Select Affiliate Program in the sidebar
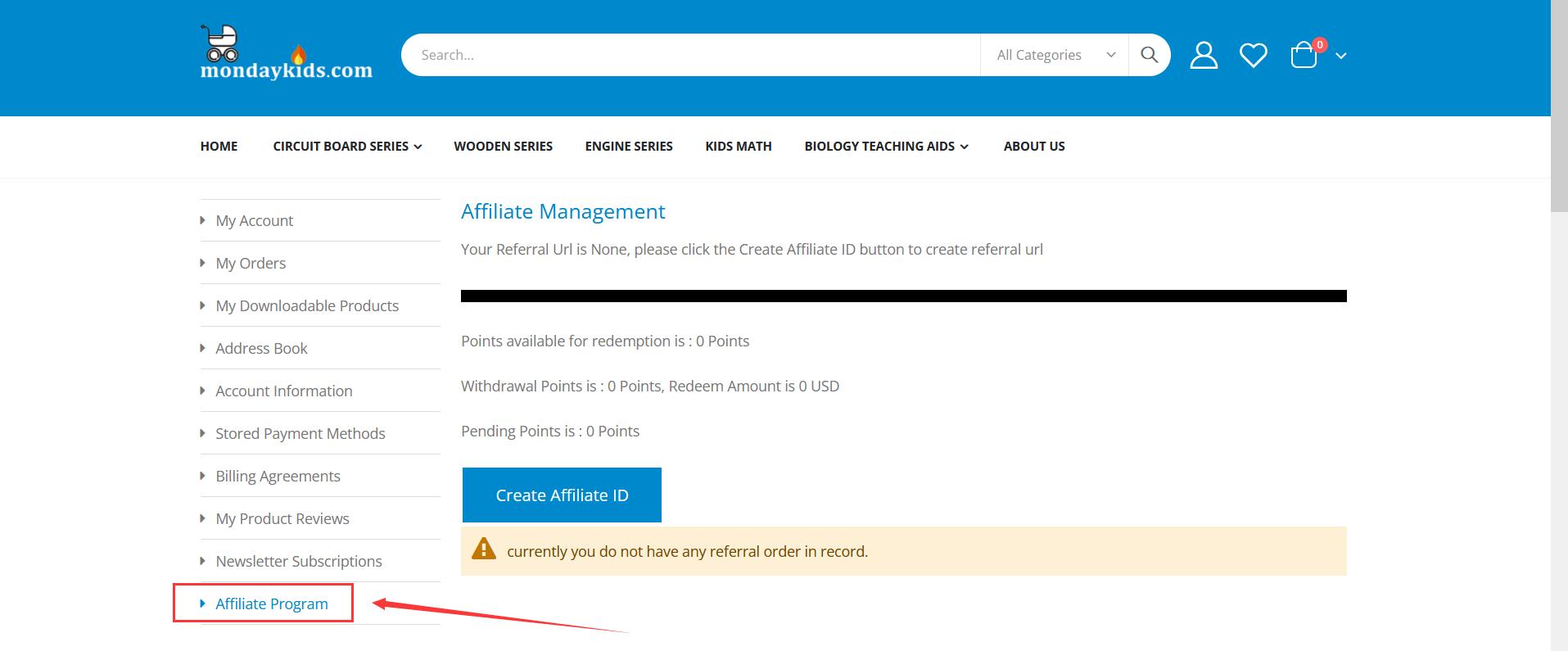This screenshot has width=1568, height=651. coord(271,604)
